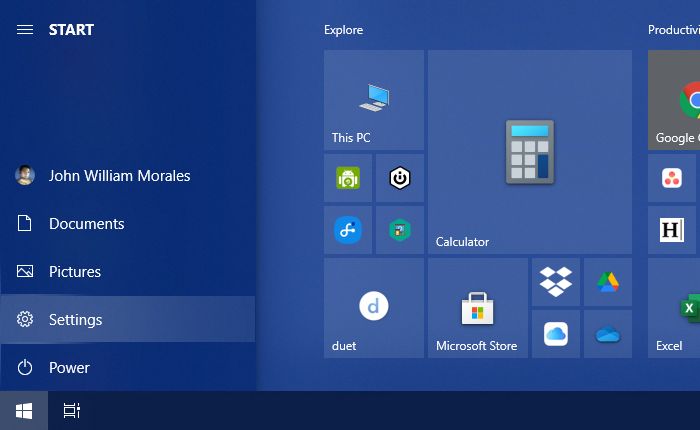Open the Microsoft Store tile
700x430 pixels.
tap(478, 308)
